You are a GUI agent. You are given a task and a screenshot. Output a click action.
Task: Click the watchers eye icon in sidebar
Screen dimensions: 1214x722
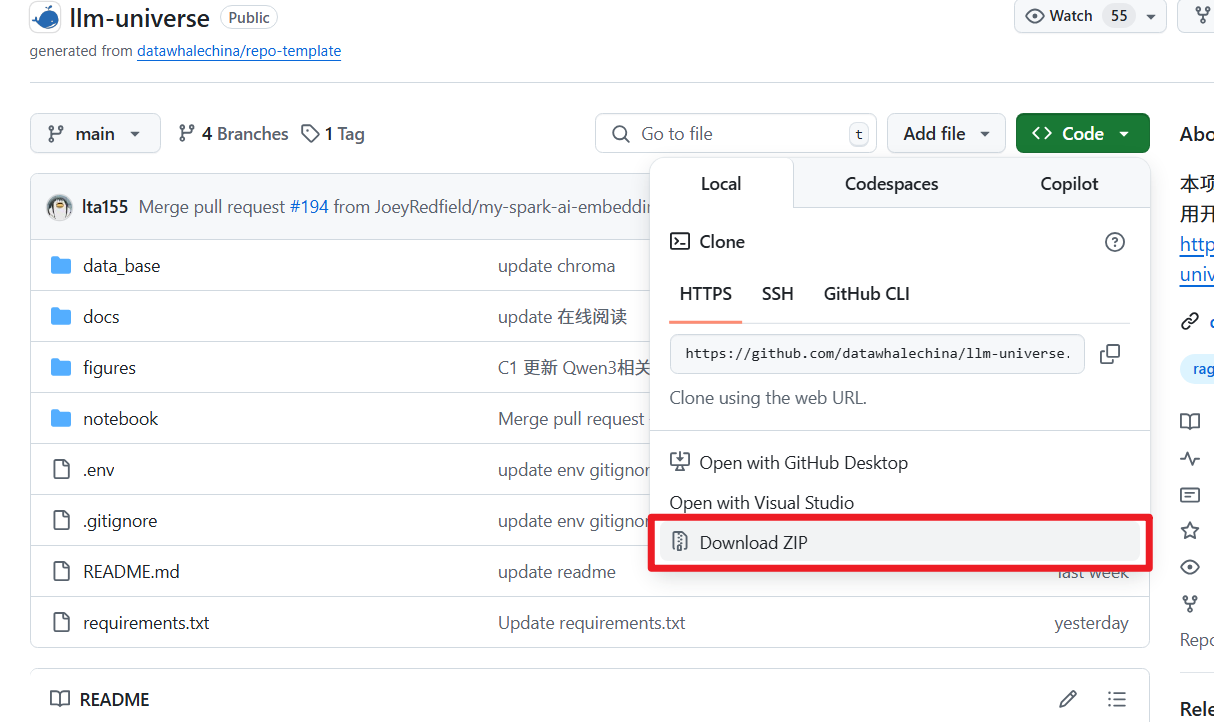coord(1189,567)
